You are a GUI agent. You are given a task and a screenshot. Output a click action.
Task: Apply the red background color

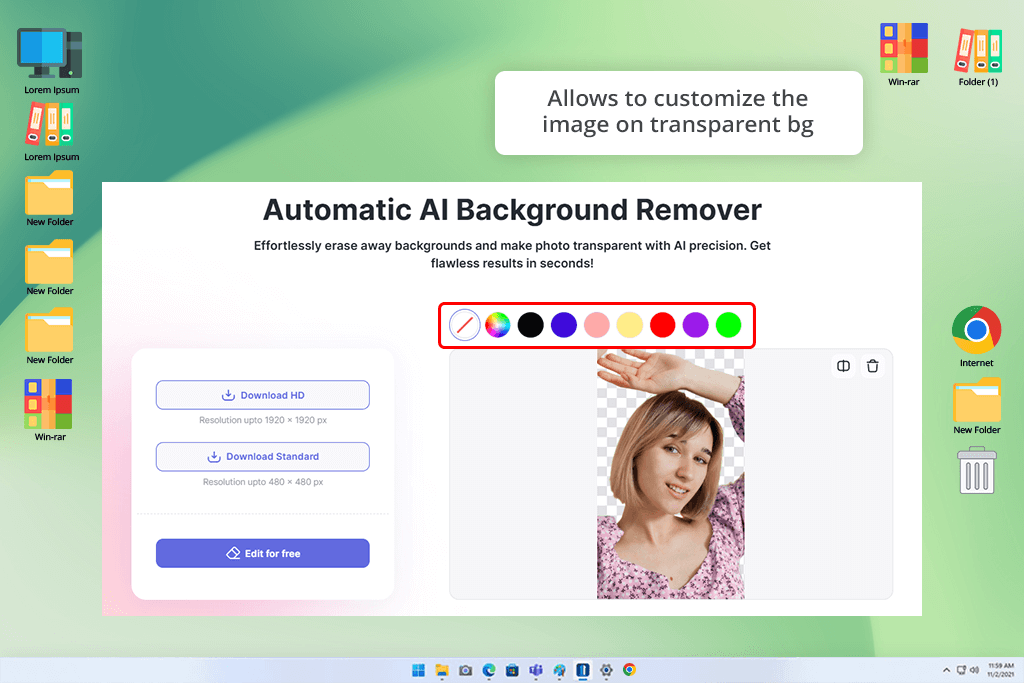click(662, 325)
